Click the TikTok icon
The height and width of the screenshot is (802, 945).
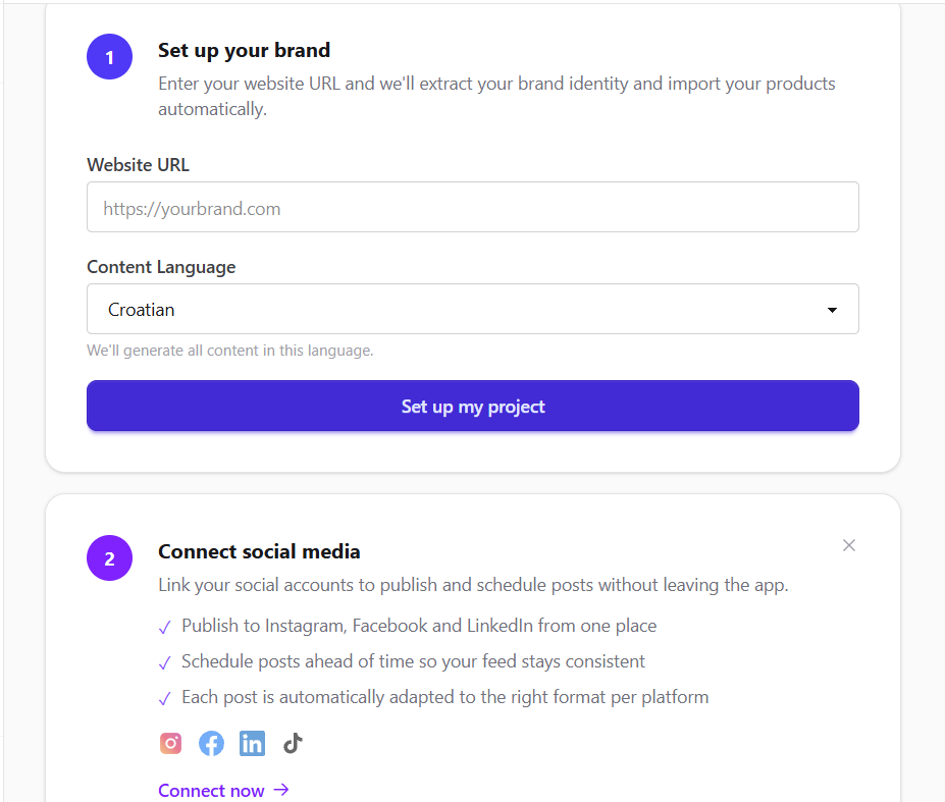pyautogui.click(x=293, y=743)
